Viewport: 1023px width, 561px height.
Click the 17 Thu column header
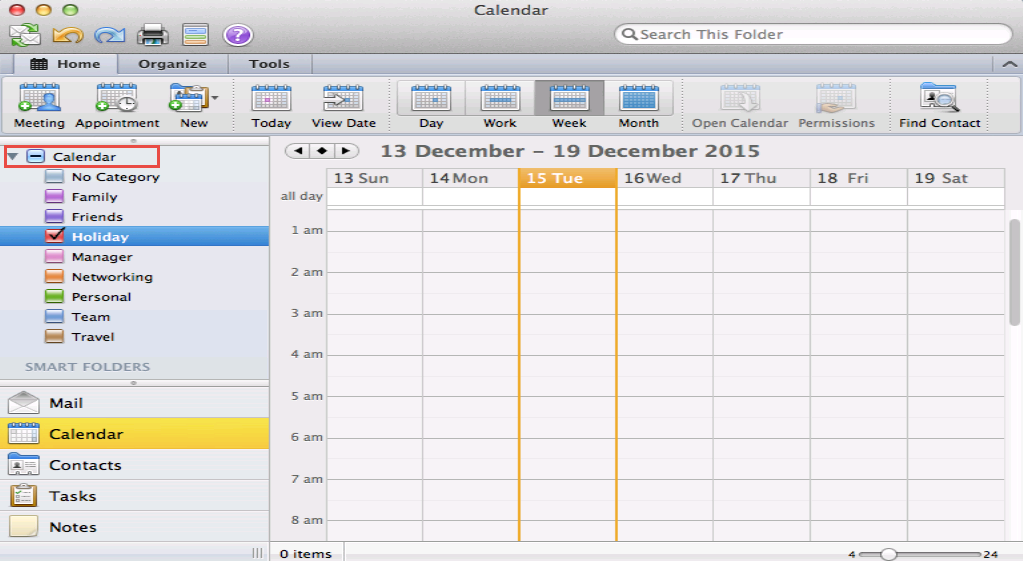[x=761, y=178]
